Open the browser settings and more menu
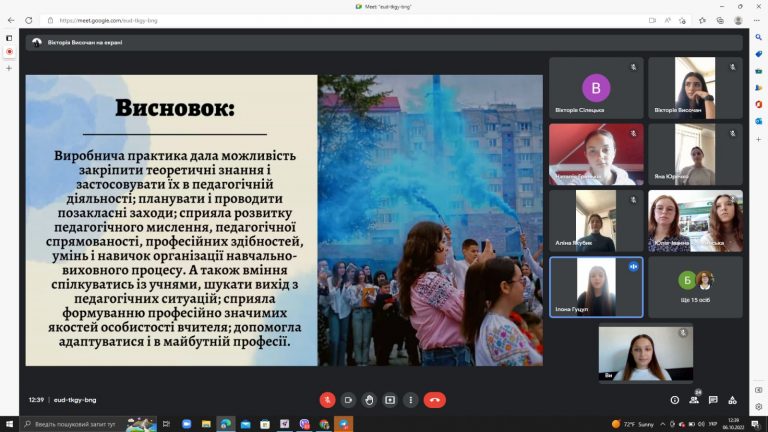 tap(757, 21)
